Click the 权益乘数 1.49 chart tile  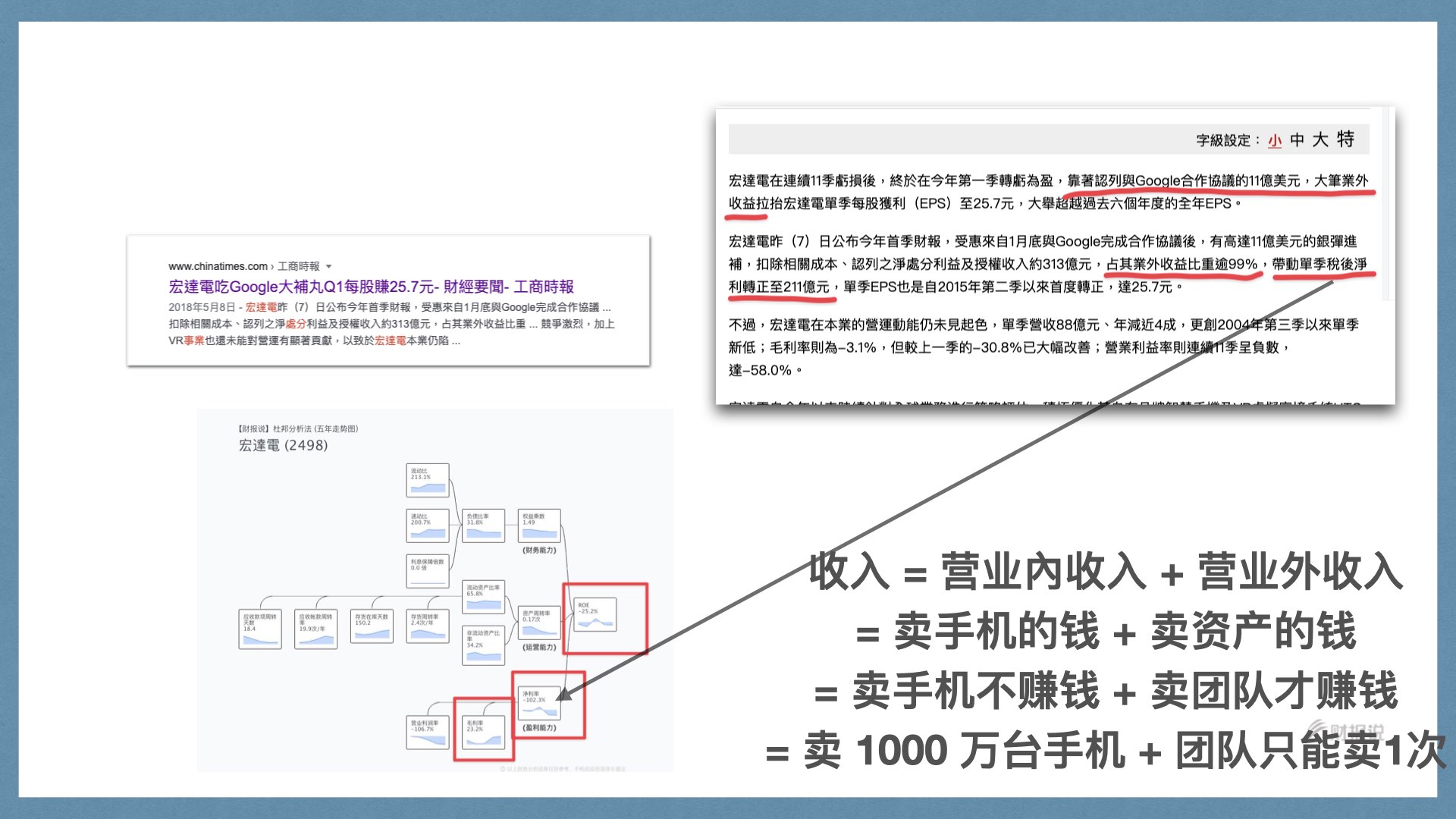click(x=538, y=525)
